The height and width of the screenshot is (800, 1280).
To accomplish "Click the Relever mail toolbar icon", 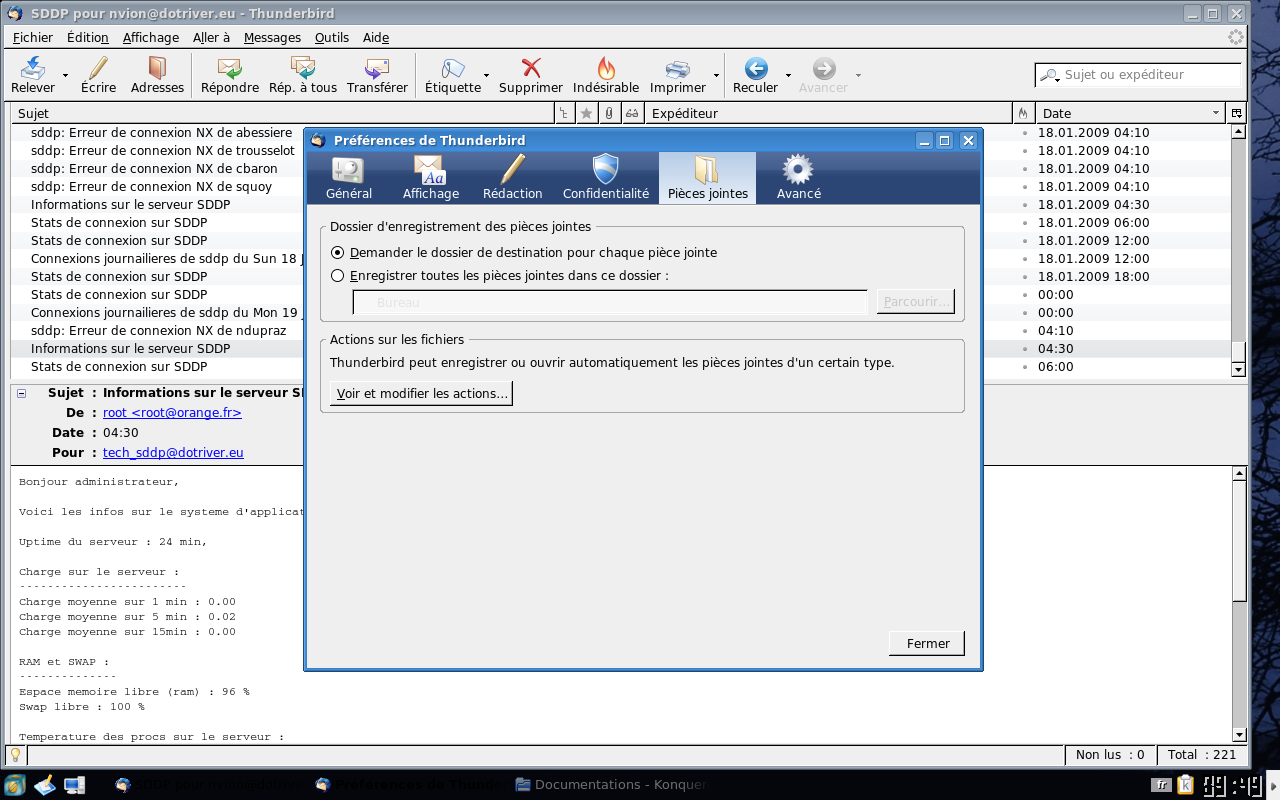I will pos(33,69).
